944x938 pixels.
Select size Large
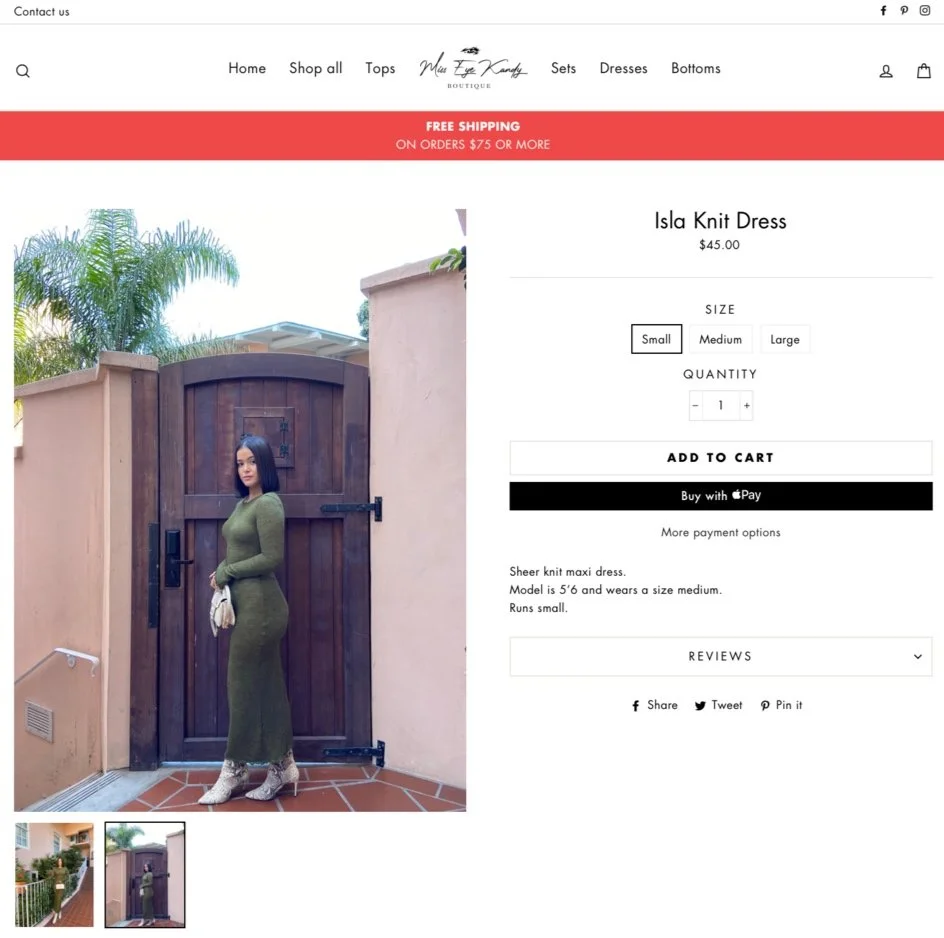point(784,339)
